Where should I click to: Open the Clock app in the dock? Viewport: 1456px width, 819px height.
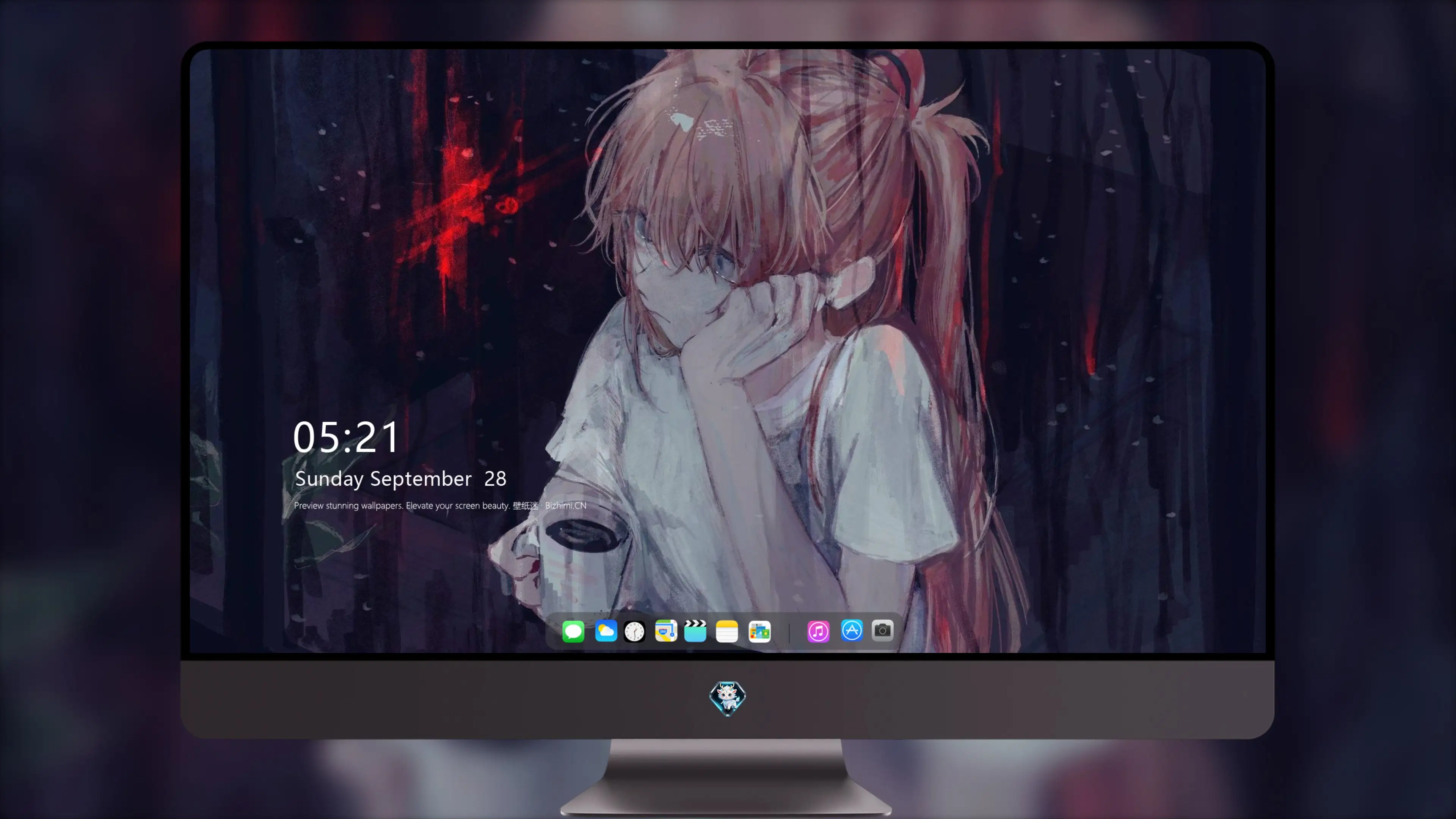(x=634, y=631)
